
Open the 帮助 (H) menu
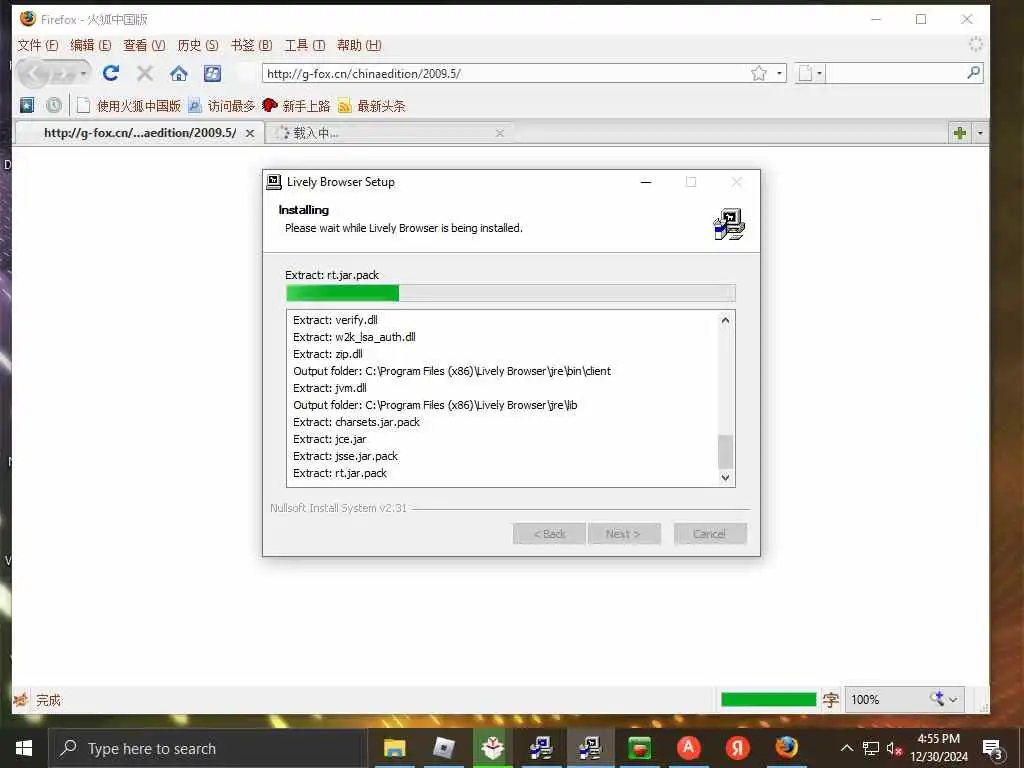[x=359, y=45]
